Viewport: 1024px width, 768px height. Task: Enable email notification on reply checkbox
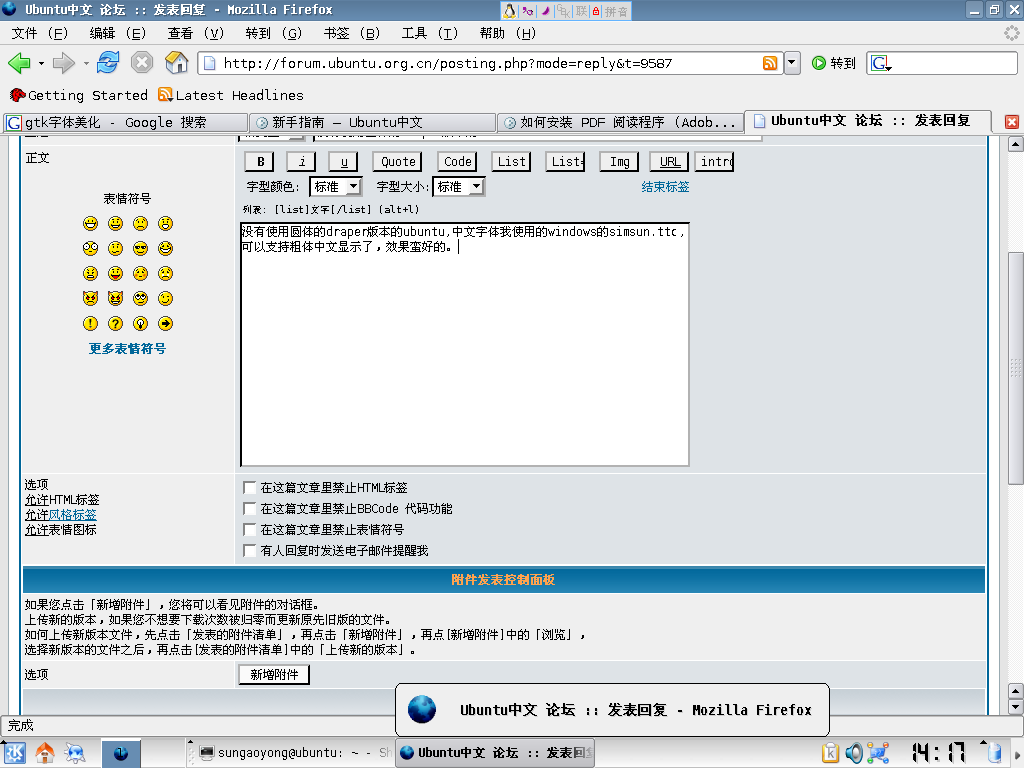249,551
